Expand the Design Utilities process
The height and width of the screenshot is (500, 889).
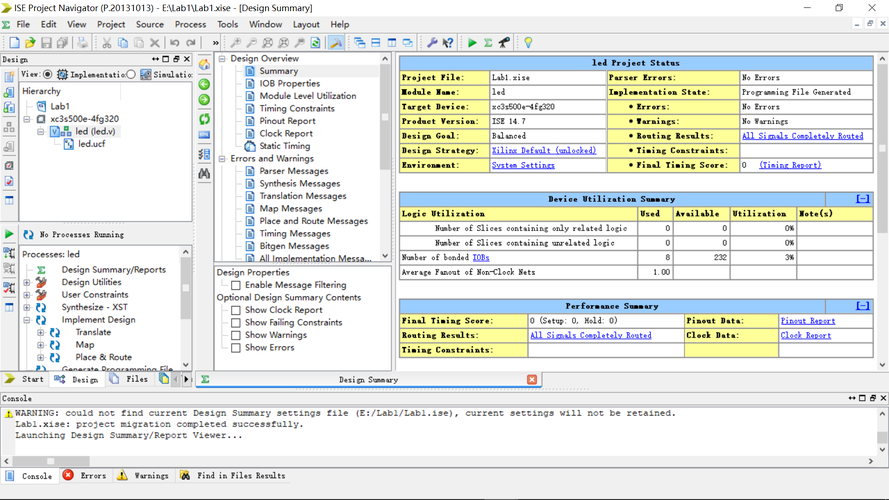(x=27, y=282)
